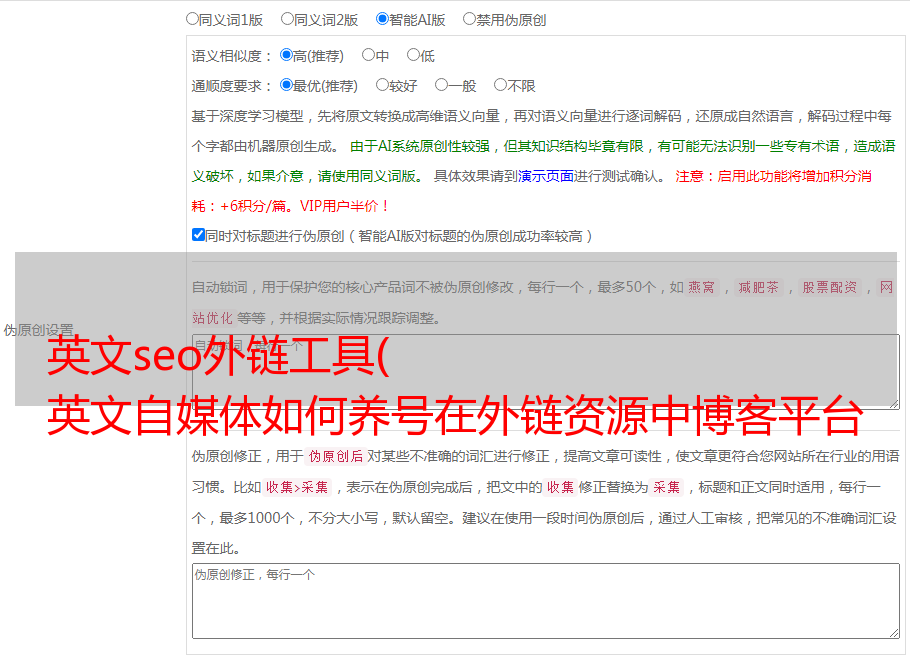Set 通顺度要求 to 不限

[x=500, y=85]
